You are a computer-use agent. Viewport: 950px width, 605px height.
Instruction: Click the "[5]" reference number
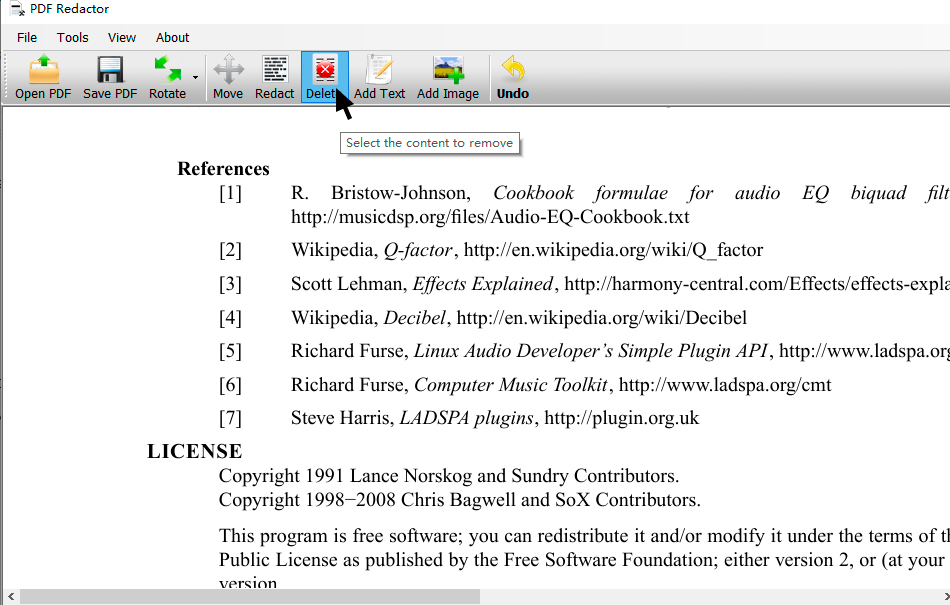[x=230, y=351]
